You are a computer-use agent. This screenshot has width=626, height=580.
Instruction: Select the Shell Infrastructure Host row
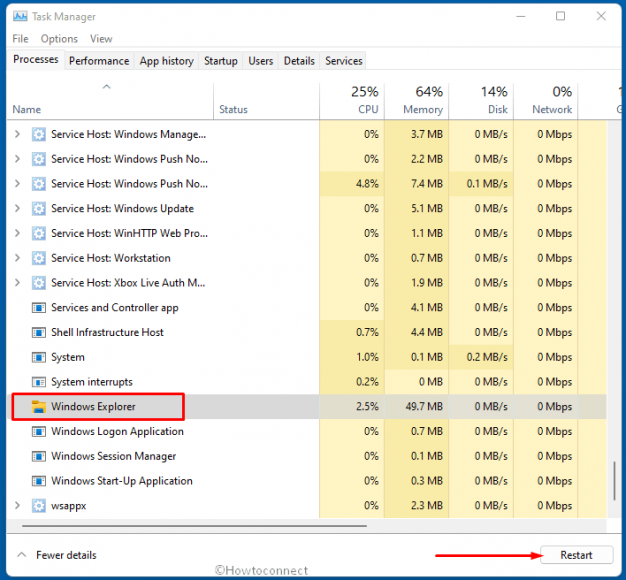[x=306, y=333]
